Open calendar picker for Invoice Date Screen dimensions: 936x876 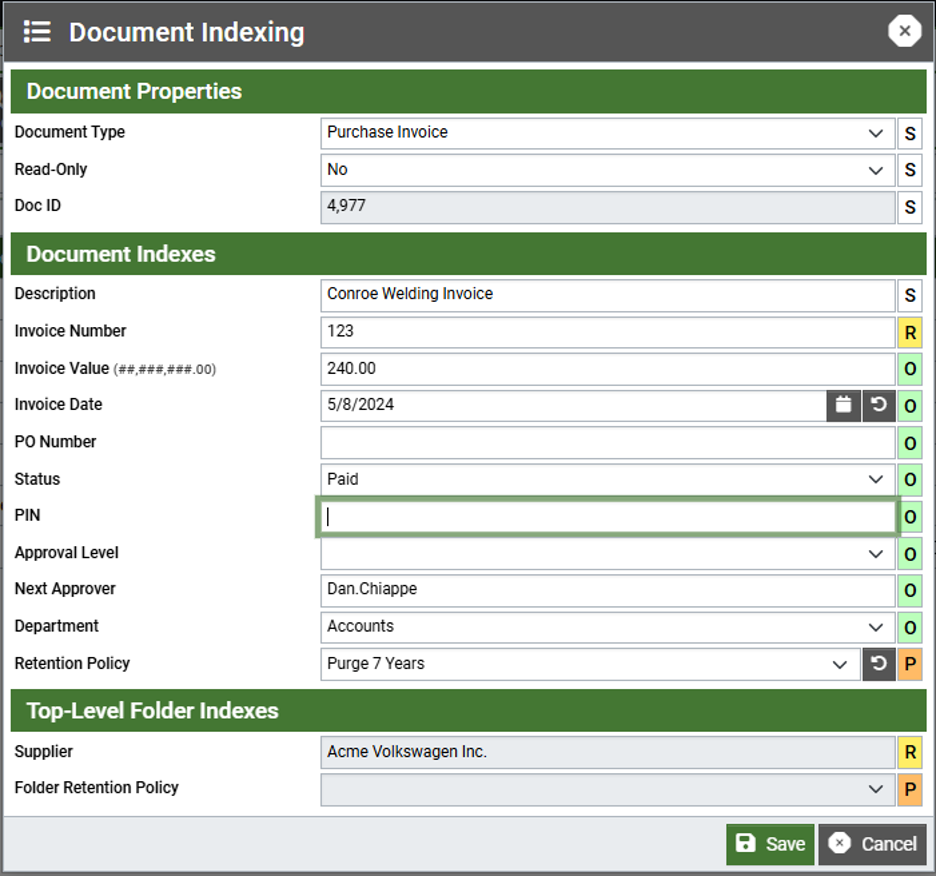pyautogui.click(x=843, y=405)
